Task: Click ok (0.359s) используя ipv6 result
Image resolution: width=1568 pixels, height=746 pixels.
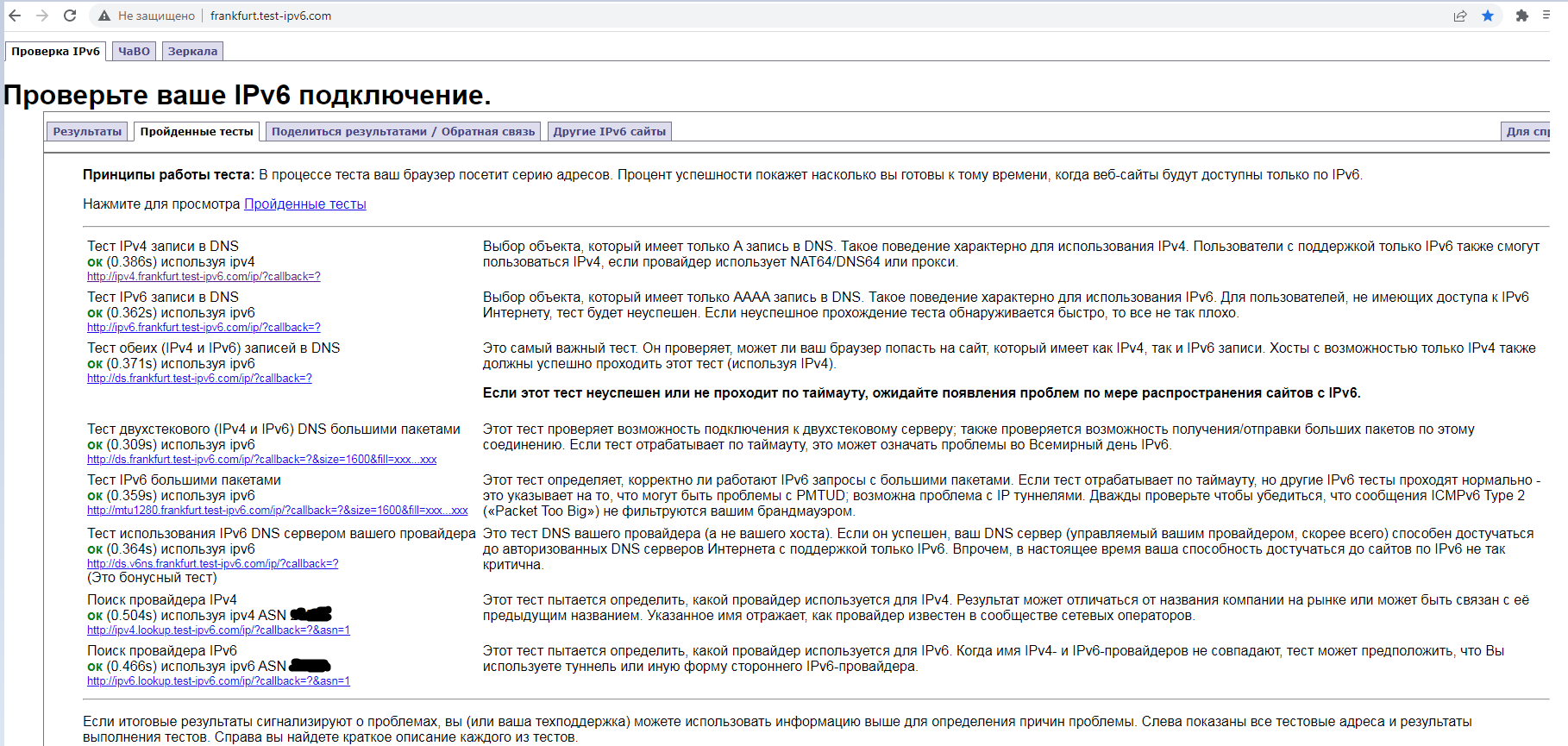Action: (x=171, y=496)
